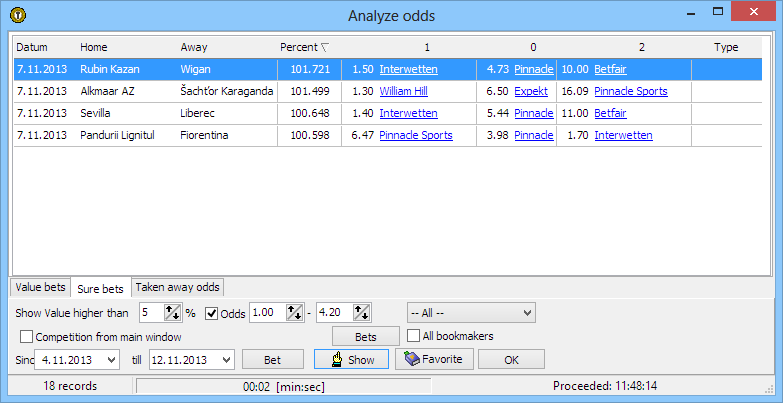Click the Bet button
The height and width of the screenshot is (403, 783).
point(273,359)
